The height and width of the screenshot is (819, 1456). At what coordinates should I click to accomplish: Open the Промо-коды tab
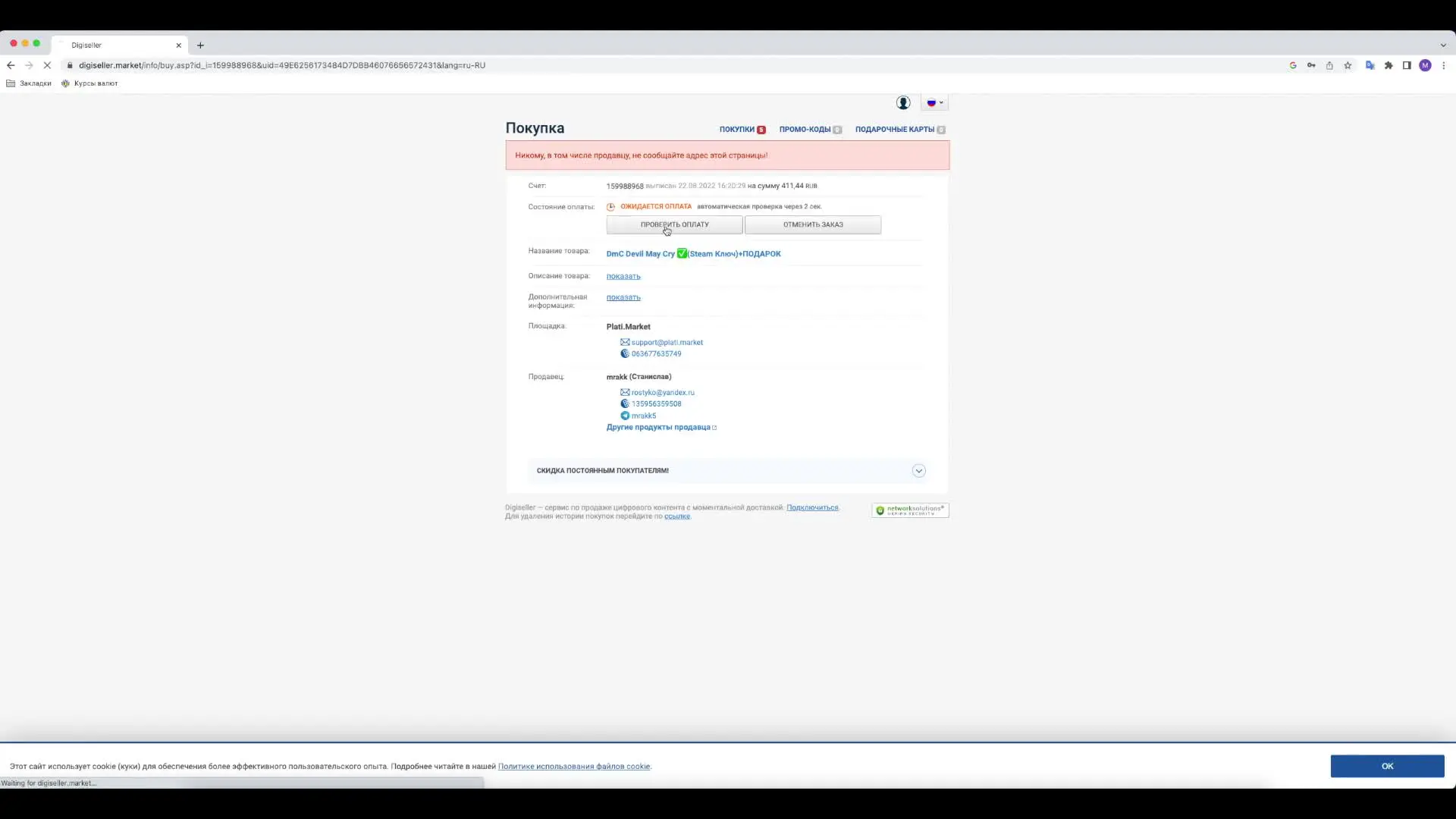coord(805,130)
